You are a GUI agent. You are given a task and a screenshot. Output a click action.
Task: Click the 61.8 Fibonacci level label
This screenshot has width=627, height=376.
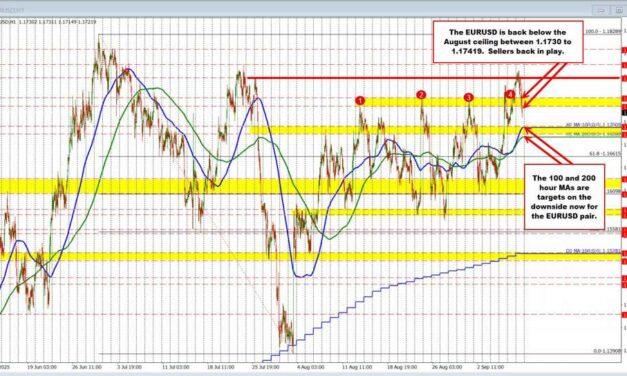605,153
